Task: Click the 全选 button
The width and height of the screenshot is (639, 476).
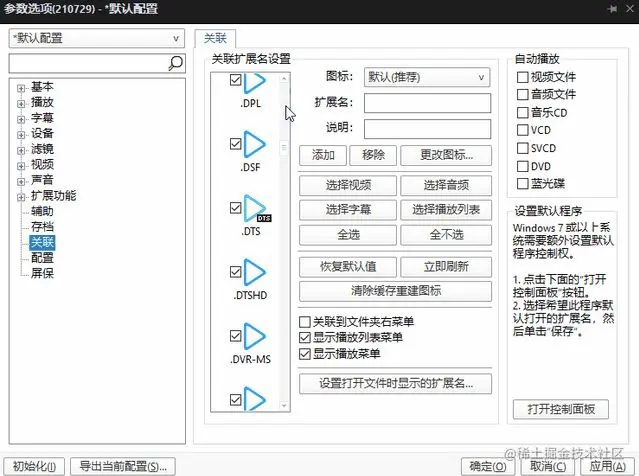Action: [348, 235]
